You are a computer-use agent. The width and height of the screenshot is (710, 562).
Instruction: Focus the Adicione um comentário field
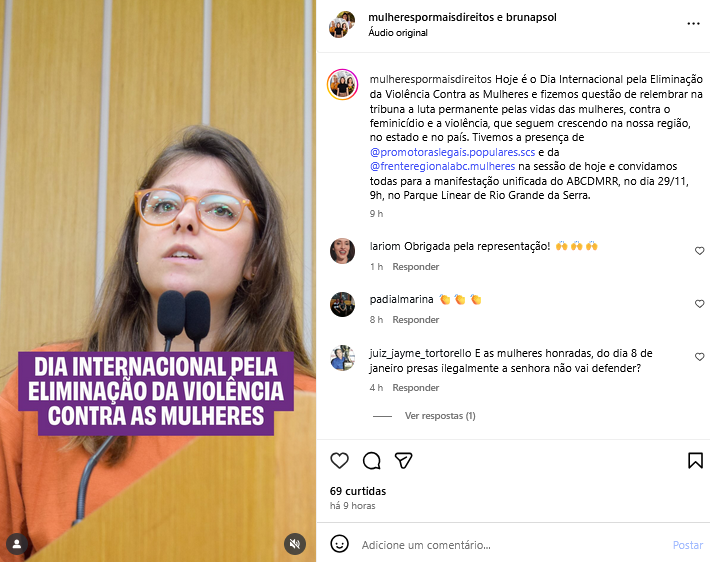512,545
